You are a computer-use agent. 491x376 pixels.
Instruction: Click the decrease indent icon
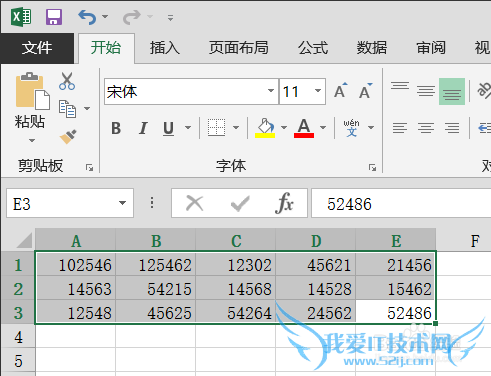pyautogui.click(x=484, y=128)
